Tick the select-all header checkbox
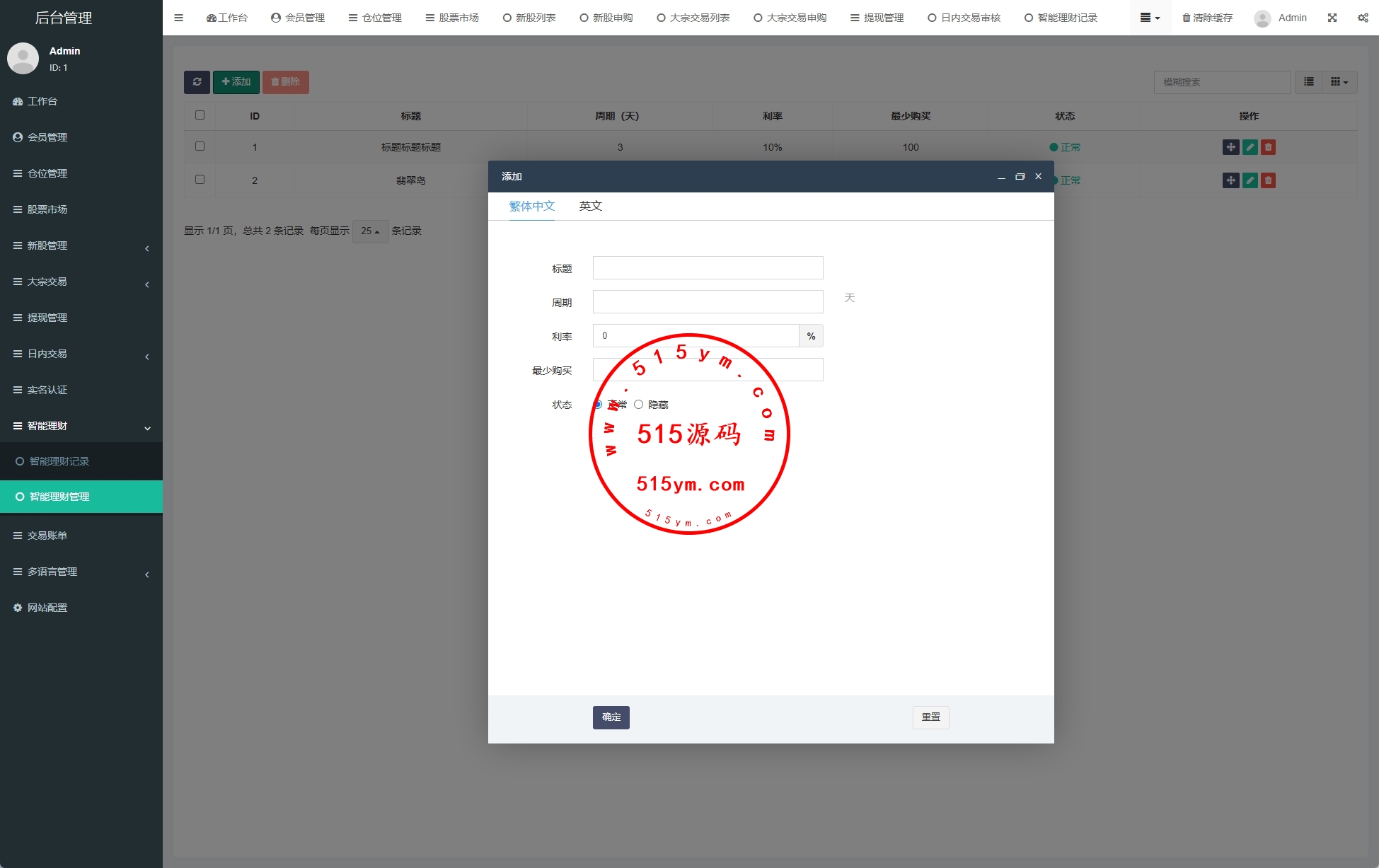1379x868 pixels. point(200,115)
